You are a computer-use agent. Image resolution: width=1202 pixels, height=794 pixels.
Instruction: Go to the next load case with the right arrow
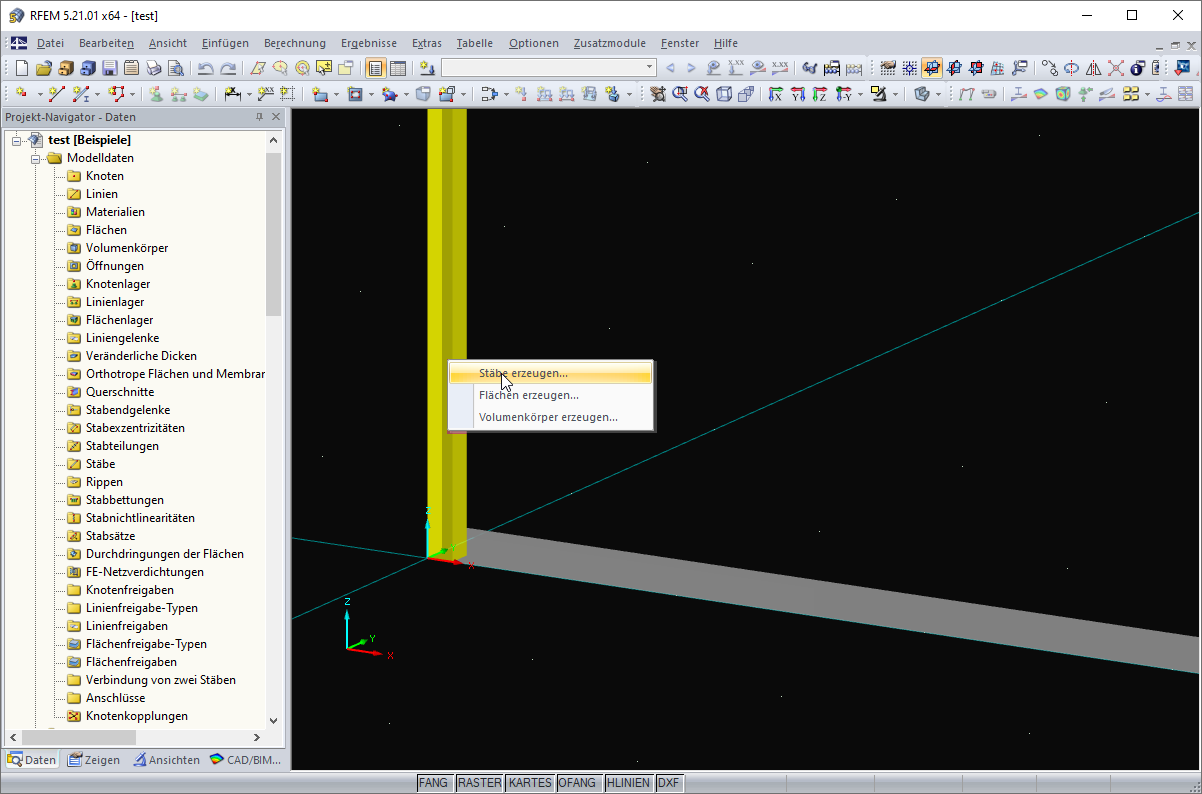click(x=691, y=68)
